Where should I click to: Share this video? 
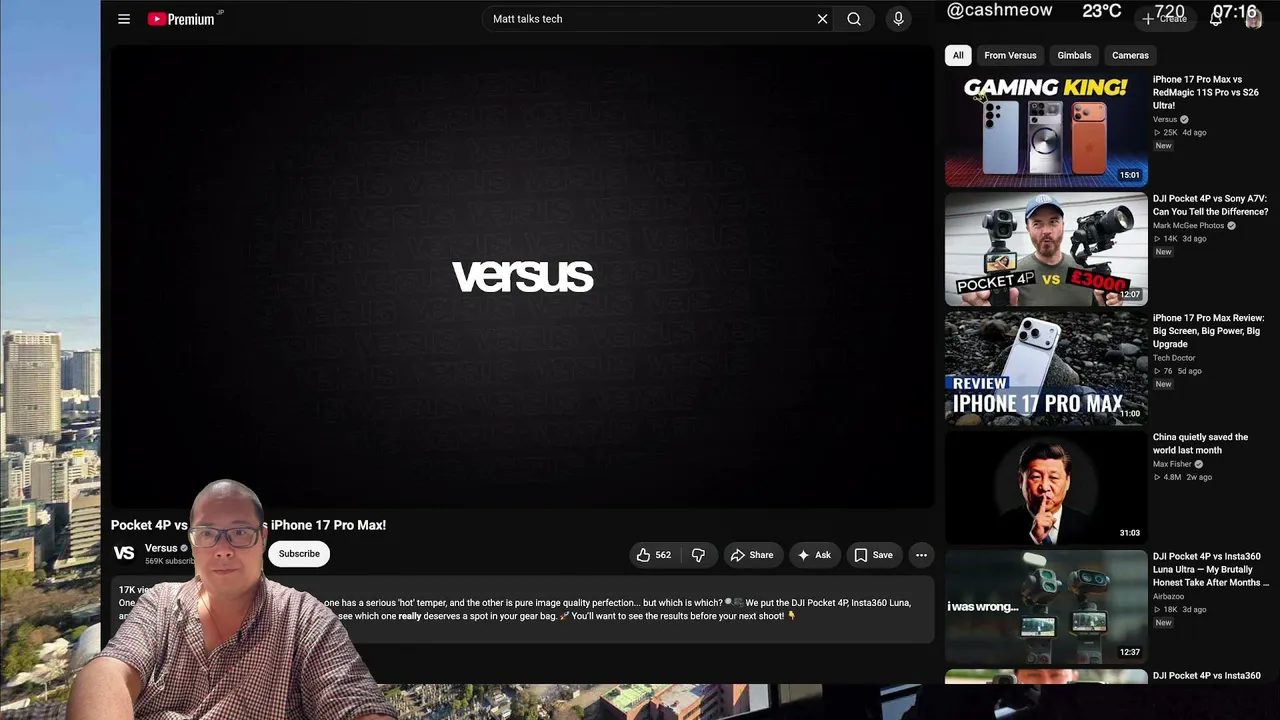click(x=752, y=555)
